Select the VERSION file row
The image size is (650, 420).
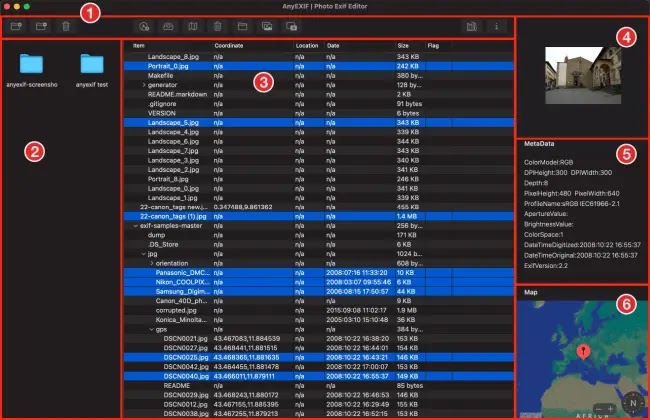(x=318, y=113)
